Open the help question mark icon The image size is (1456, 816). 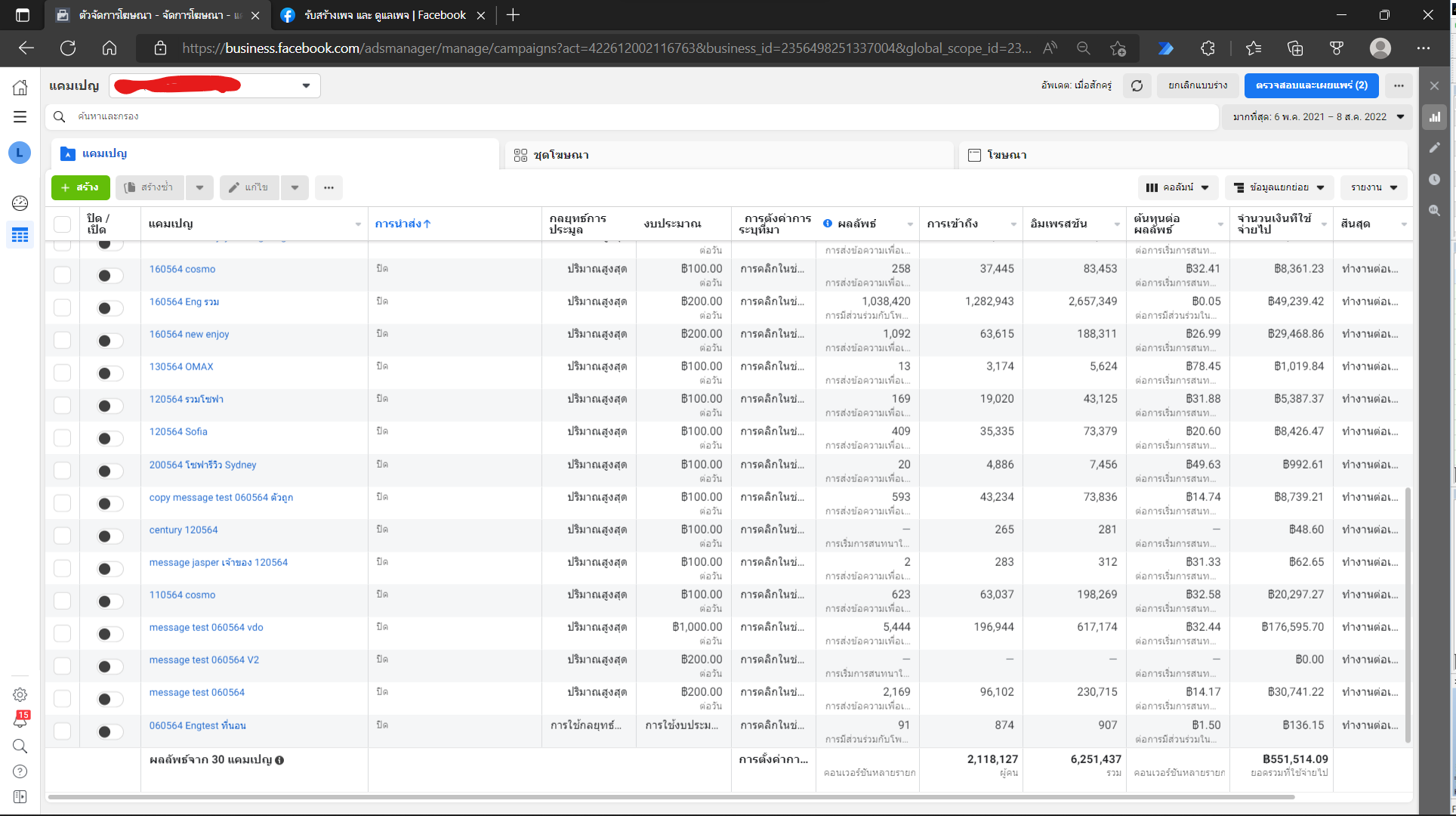20,771
